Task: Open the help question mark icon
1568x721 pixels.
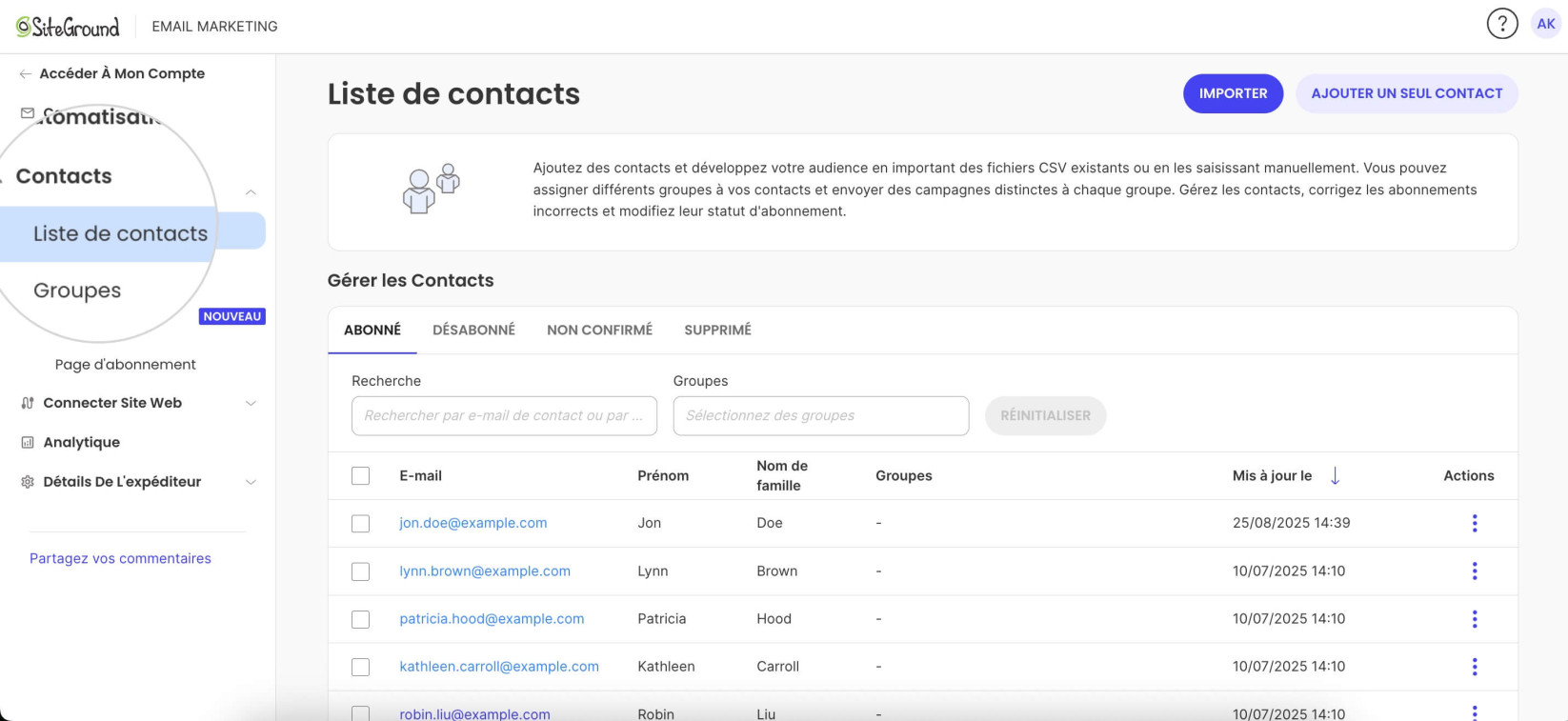Action: [x=1502, y=24]
